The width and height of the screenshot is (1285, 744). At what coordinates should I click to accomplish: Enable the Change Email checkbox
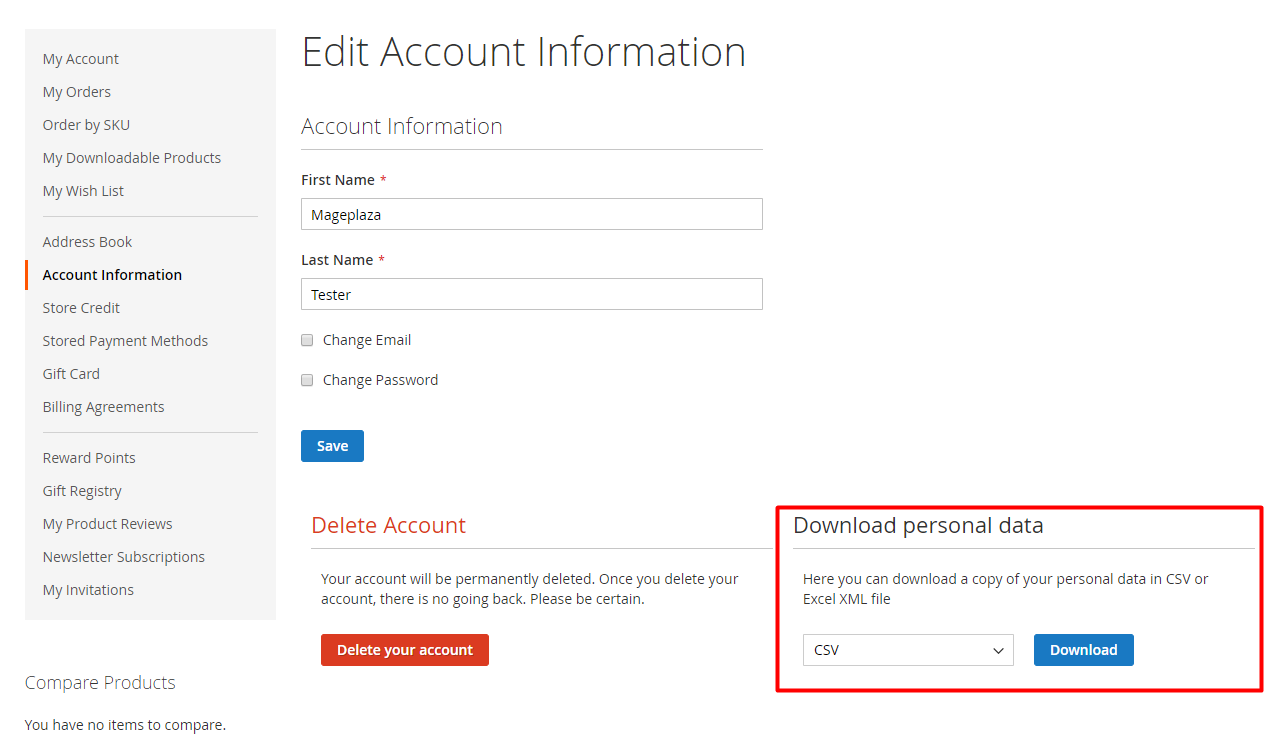pyautogui.click(x=307, y=340)
